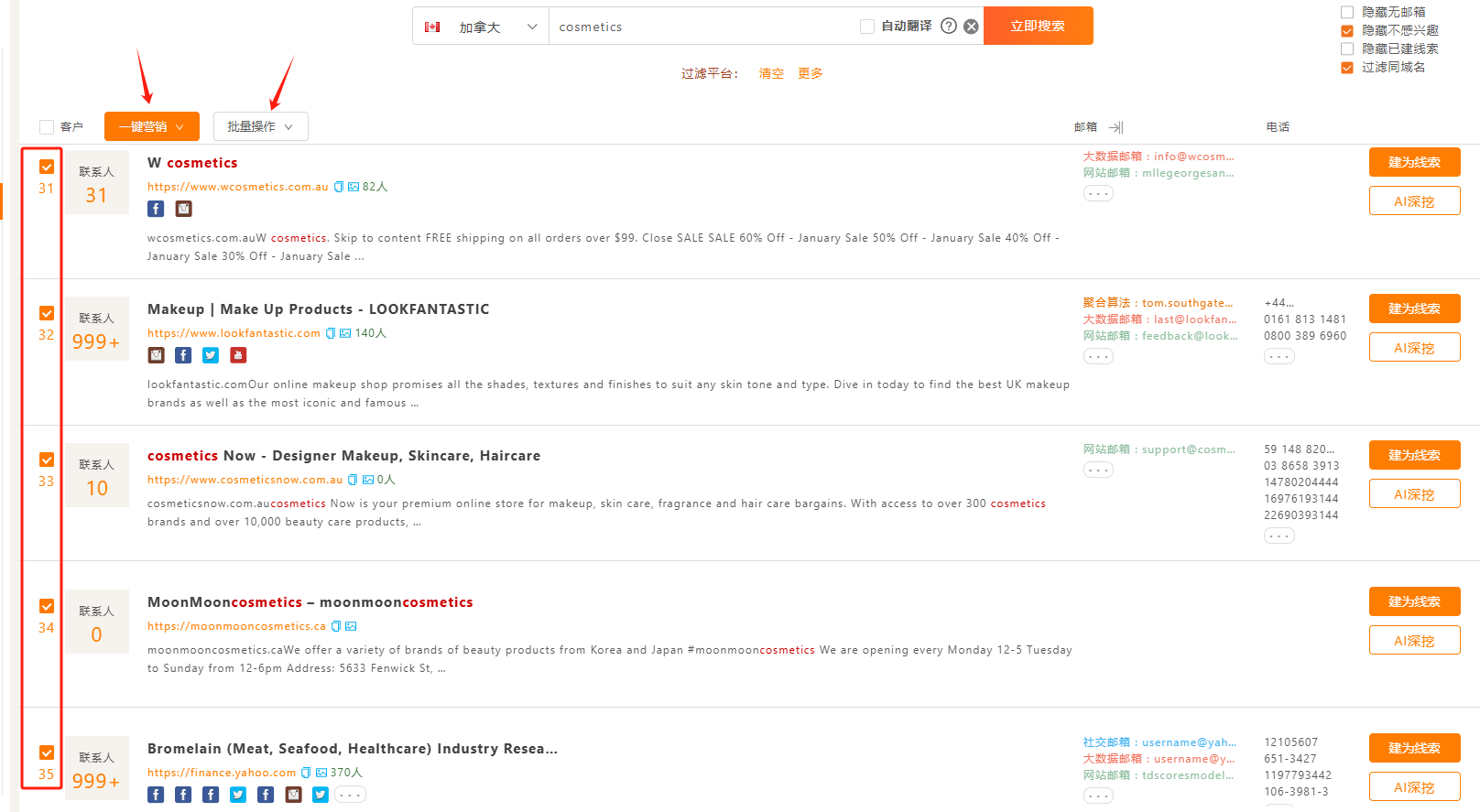Uncheck row 35 Bromelain checkbox
The width and height of the screenshot is (1480, 812).
pyautogui.click(x=47, y=752)
